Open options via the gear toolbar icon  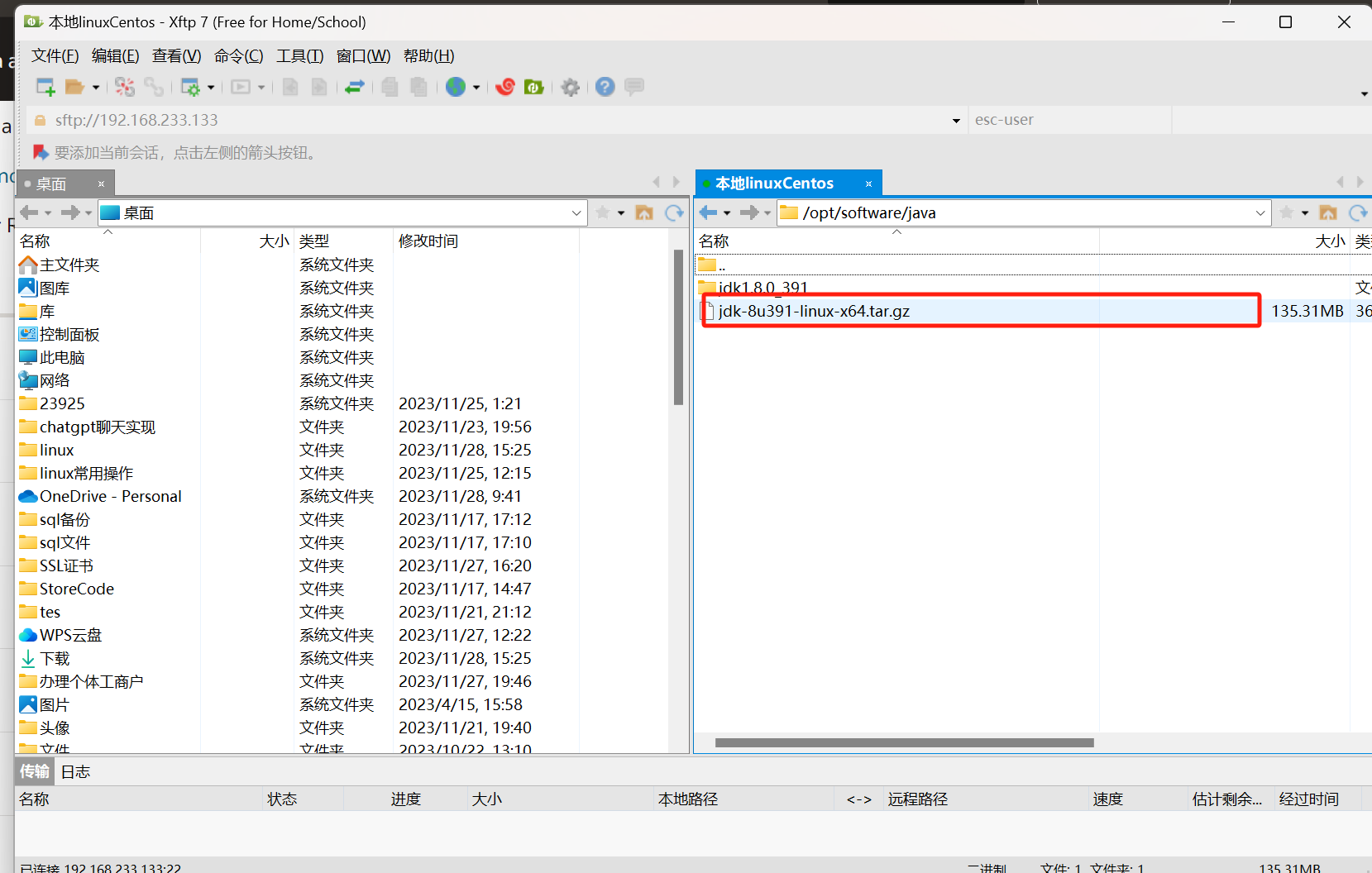[571, 87]
